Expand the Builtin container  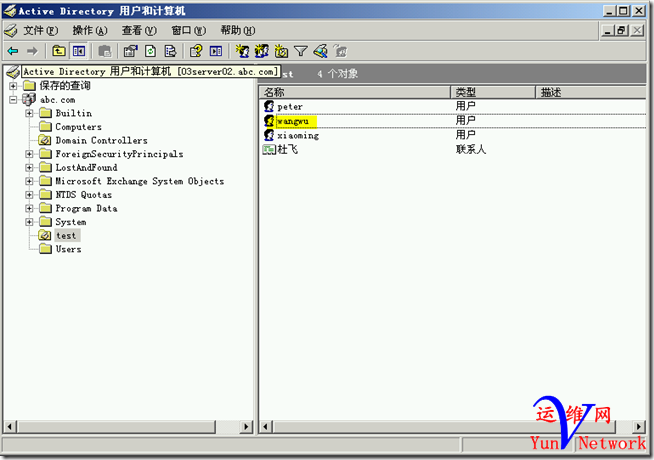pos(29,113)
